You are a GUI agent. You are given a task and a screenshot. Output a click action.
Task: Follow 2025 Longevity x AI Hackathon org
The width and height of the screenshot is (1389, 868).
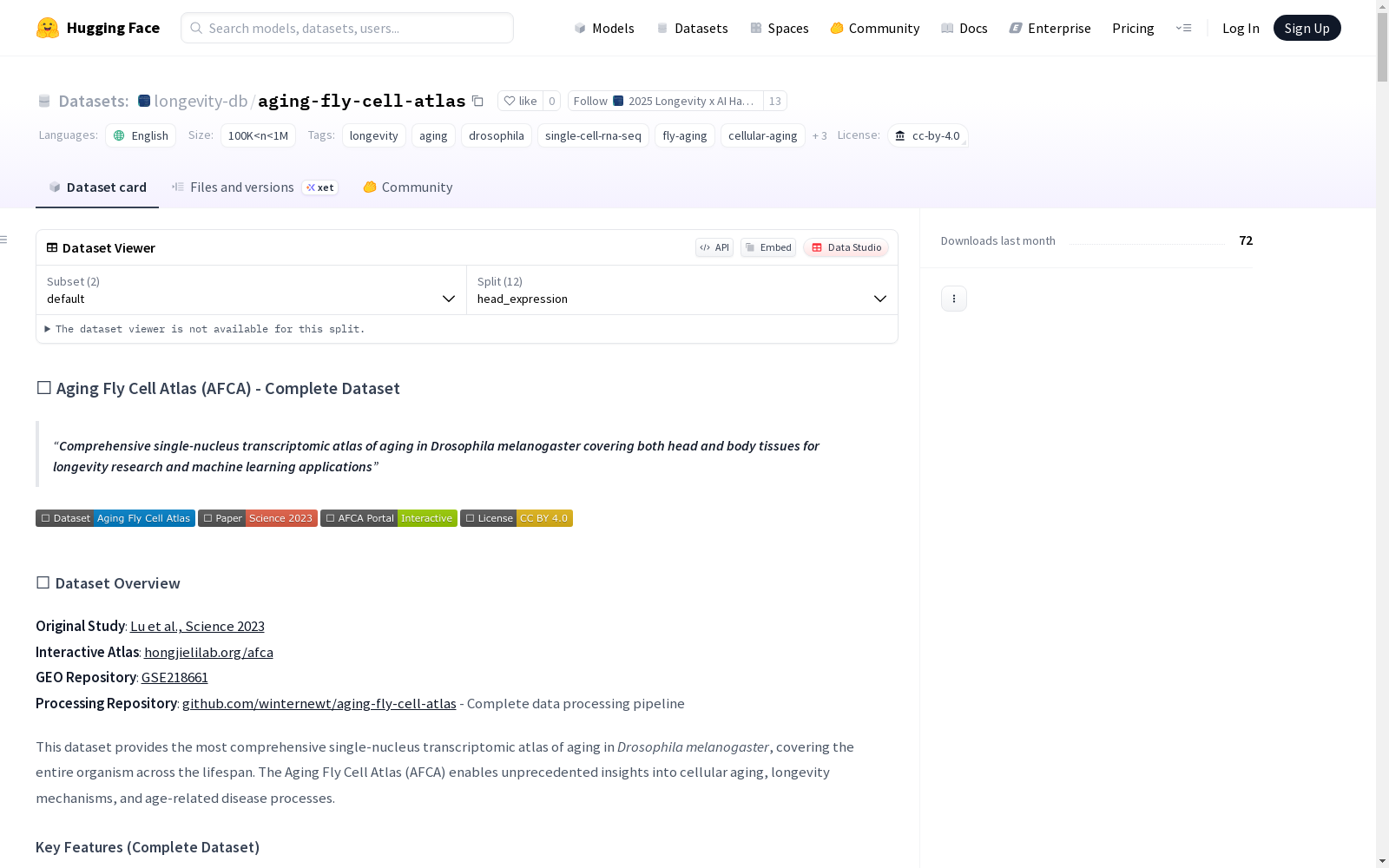[x=665, y=101]
